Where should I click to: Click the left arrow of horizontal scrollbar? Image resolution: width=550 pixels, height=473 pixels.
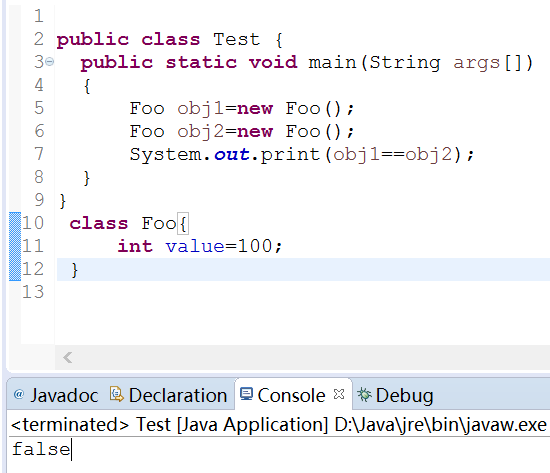[x=68, y=358]
